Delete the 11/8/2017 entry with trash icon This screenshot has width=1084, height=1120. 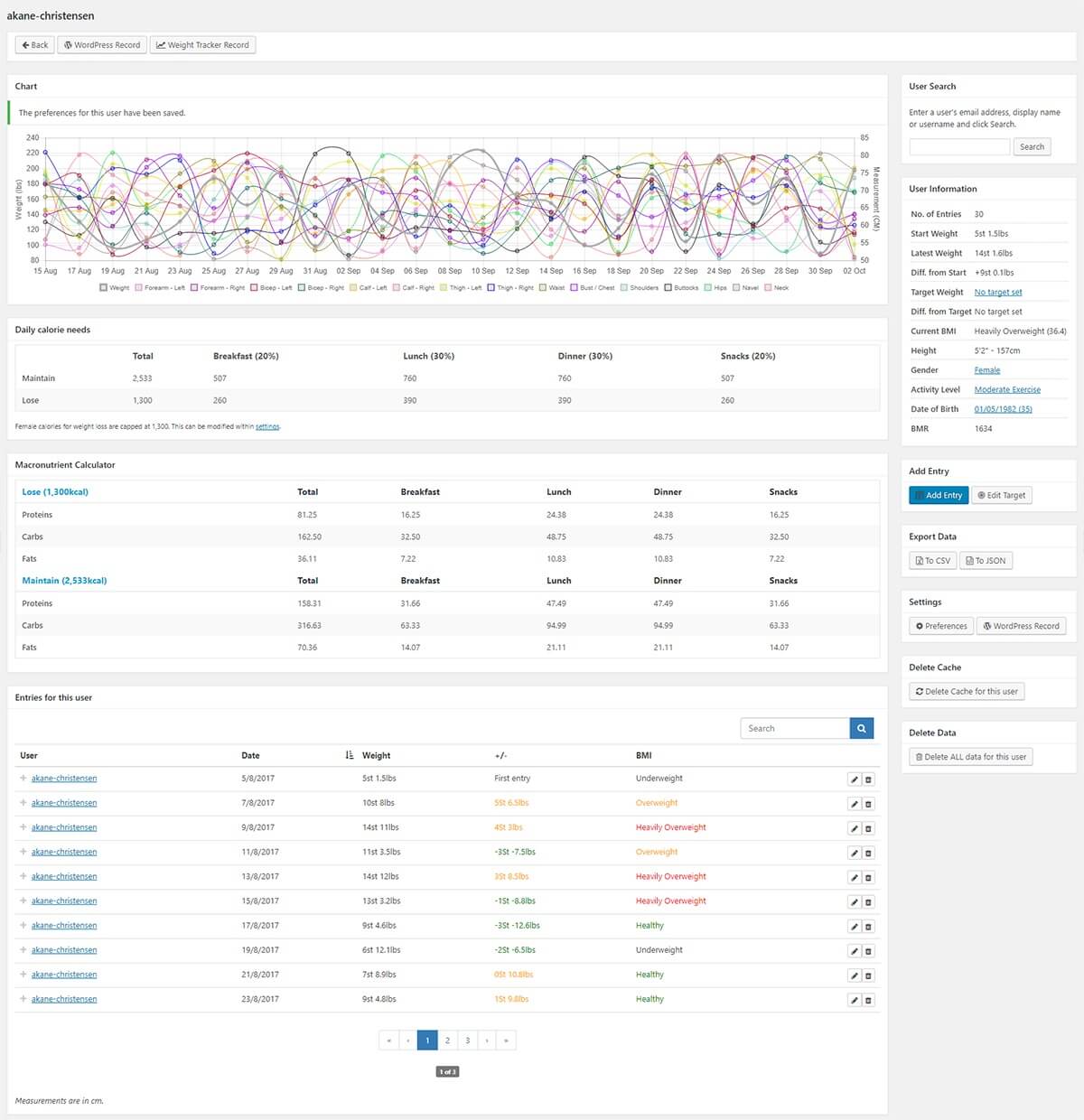(x=868, y=853)
